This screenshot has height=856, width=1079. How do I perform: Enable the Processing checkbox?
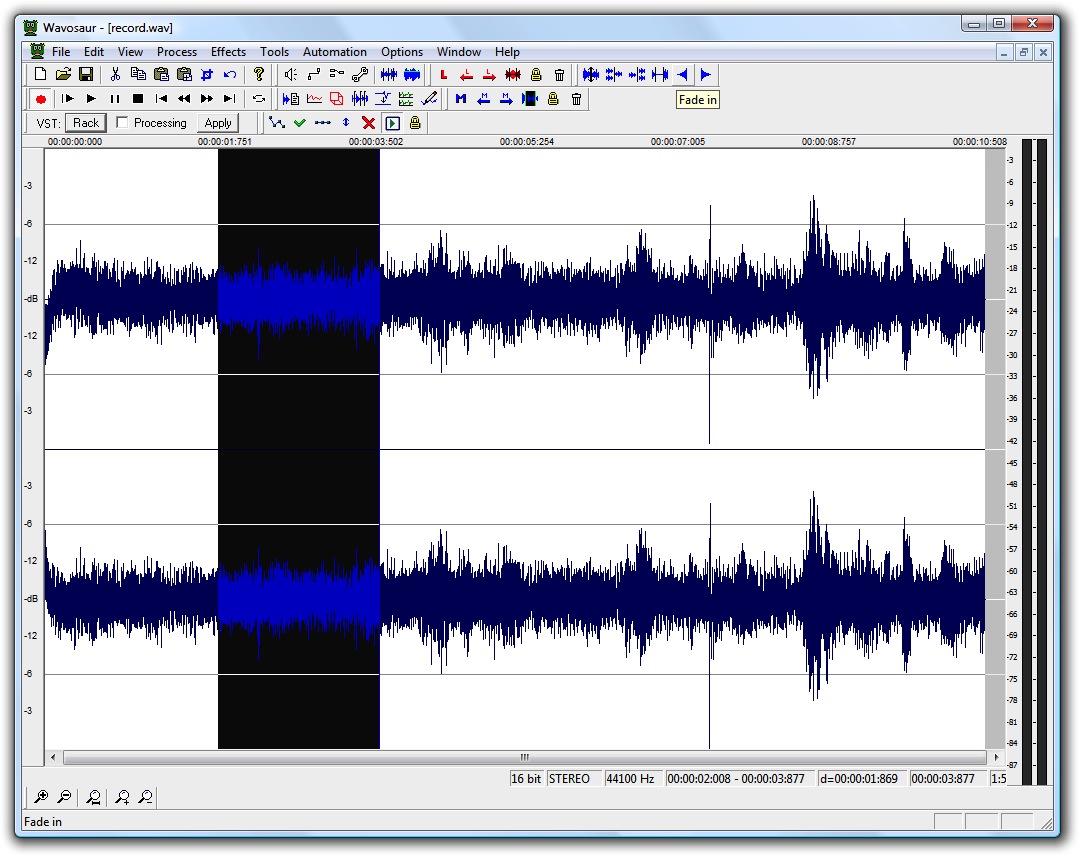(122, 123)
